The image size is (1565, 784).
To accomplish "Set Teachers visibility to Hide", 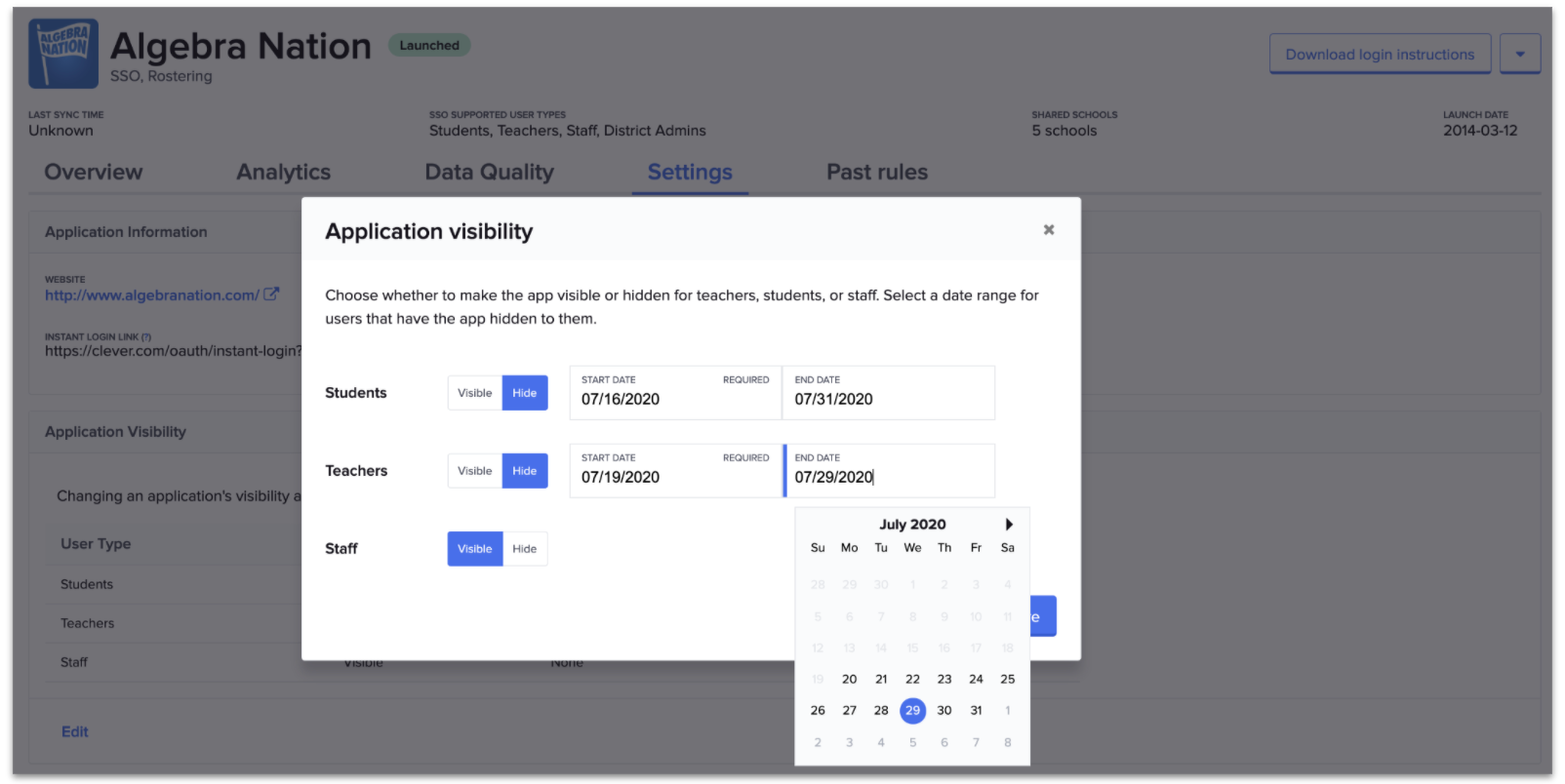I will click(525, 471).
